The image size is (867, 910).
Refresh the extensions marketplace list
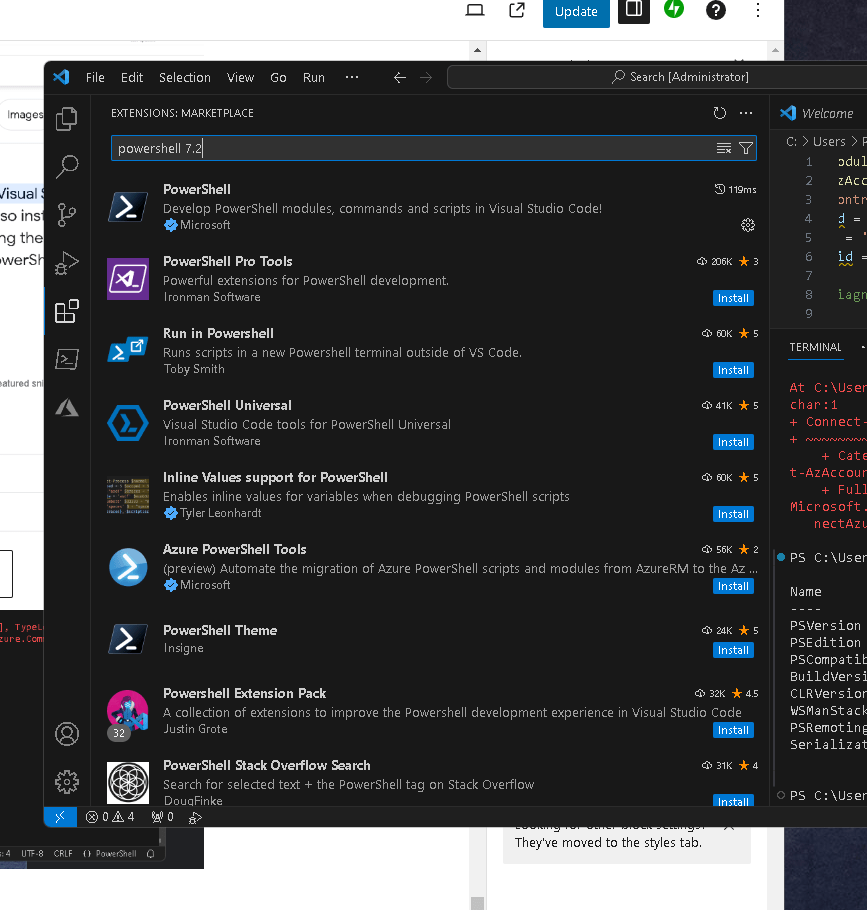point(720,113)
